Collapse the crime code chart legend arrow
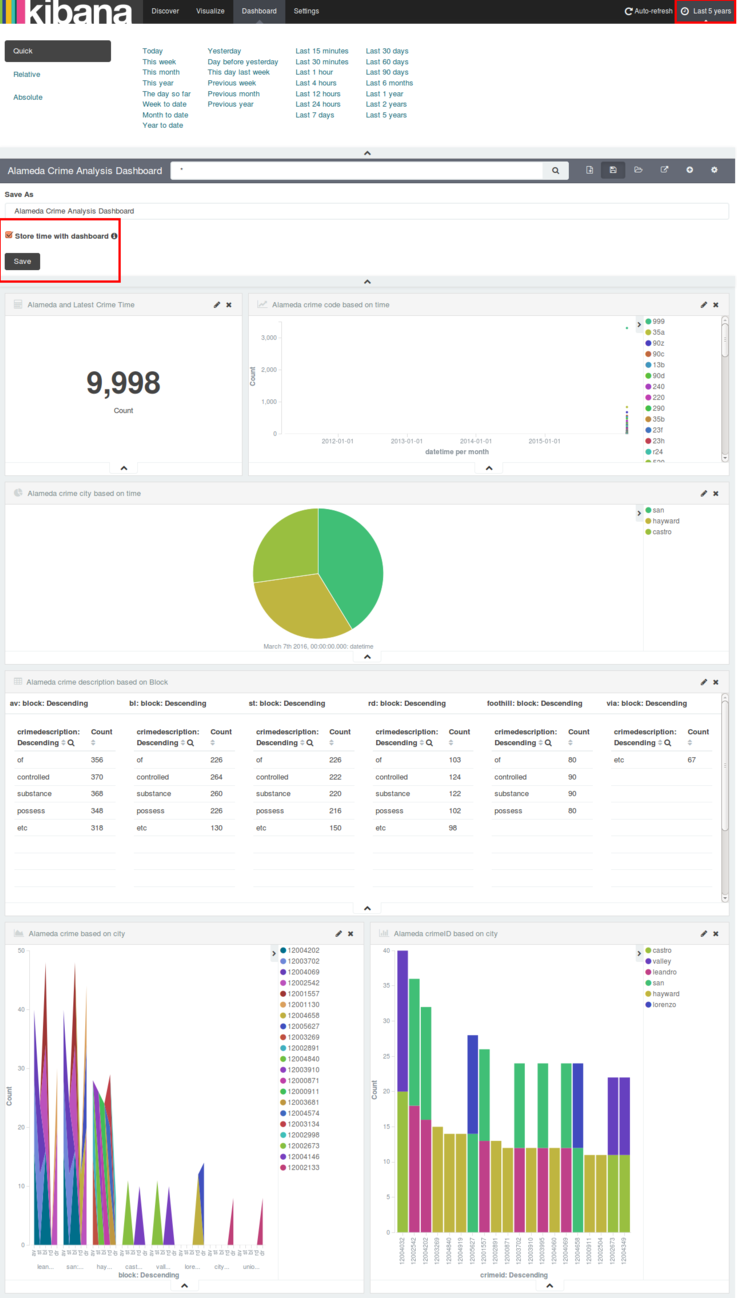Screen dimensions: 737x1298 (x=640, y=324)
